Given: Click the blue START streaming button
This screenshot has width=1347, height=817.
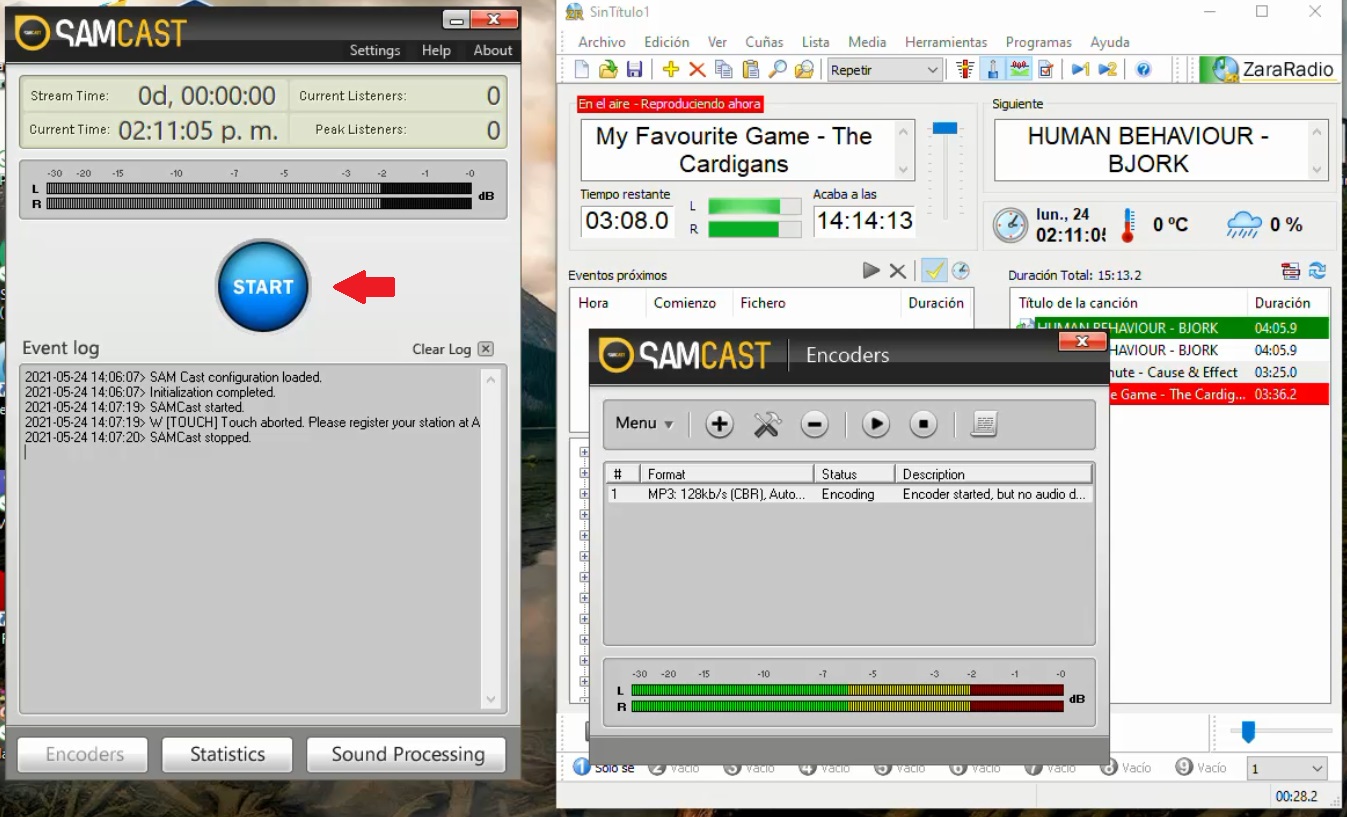Looking at the screenshot, I should point(263,286).
